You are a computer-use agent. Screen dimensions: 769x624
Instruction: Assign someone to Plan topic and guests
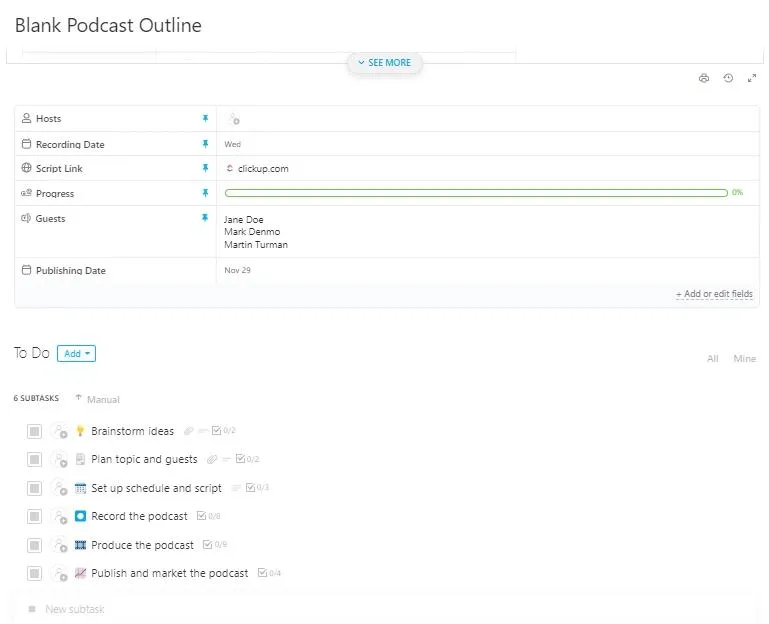point(60,460)
